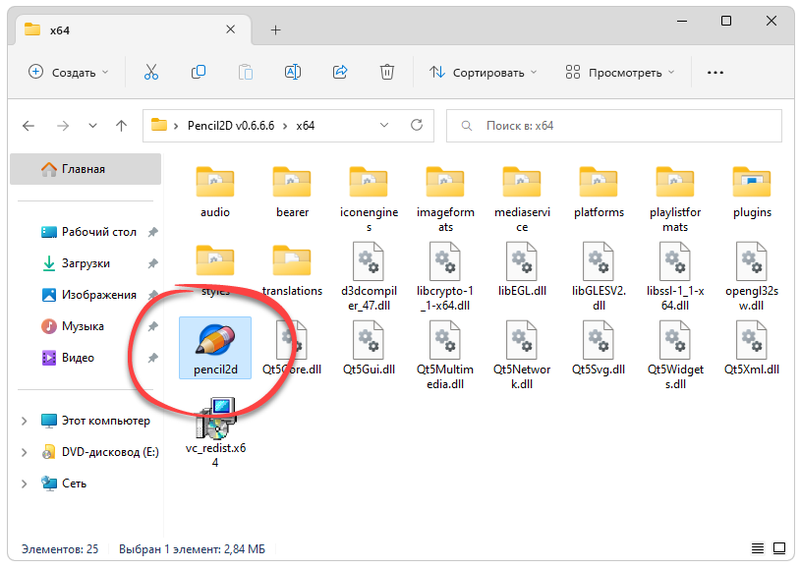The image size is (800, 569).
Task: Click Pencil2D v0.6.6.6 in breadcrumb path
Action: click(231, 126)
